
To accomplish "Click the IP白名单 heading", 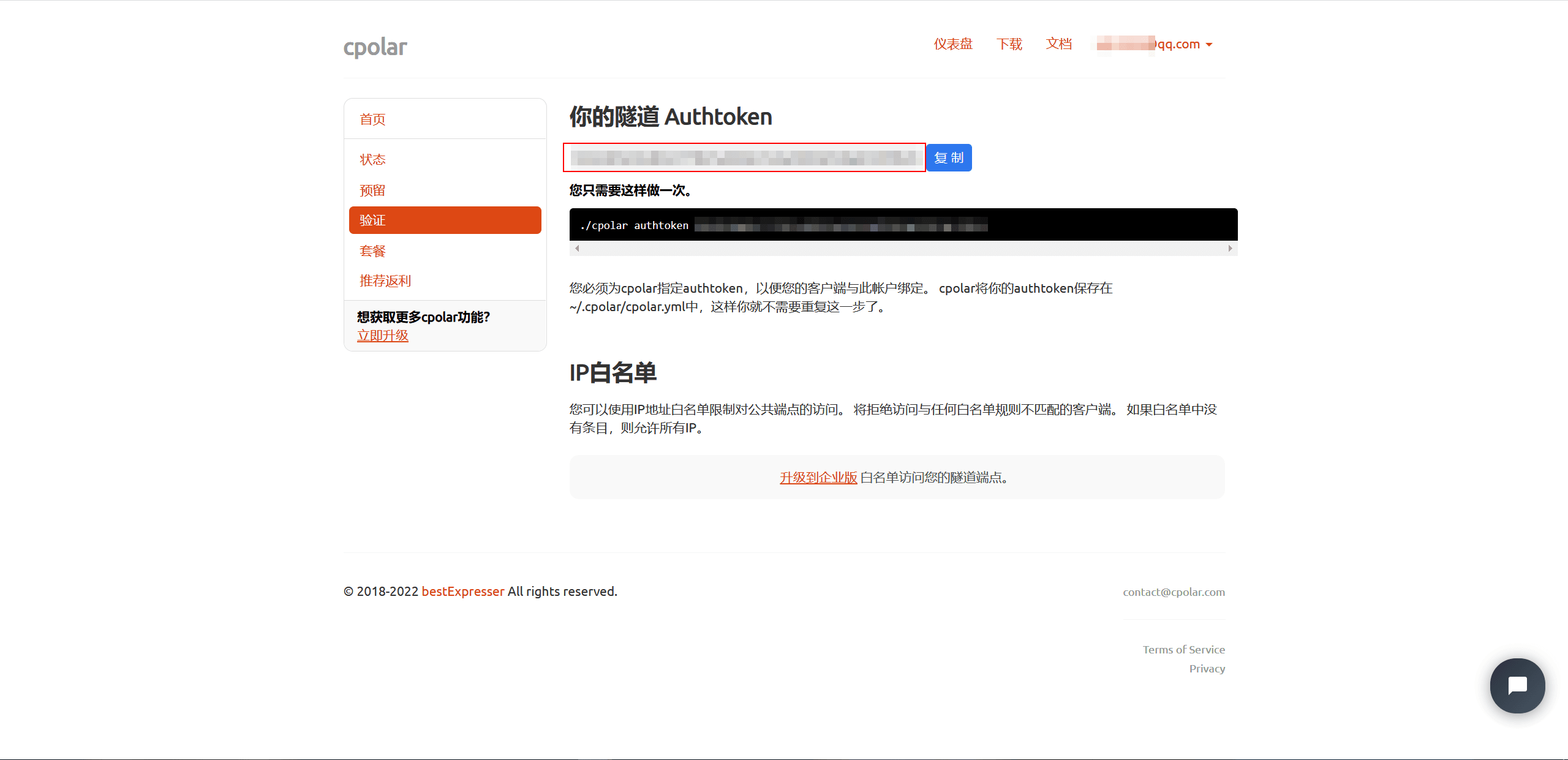I will [x=612, y=373].
